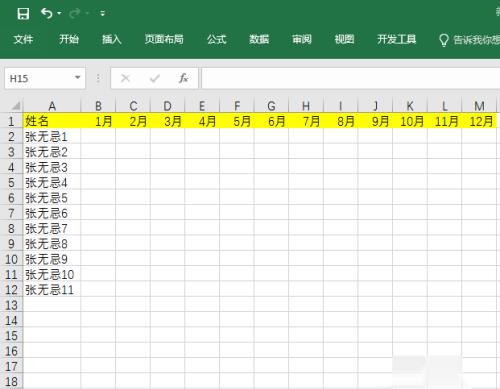Click the Enter checkmark icon in formula bar
Viewport: 500px width, 389px height.
click(x=155, y=78)
